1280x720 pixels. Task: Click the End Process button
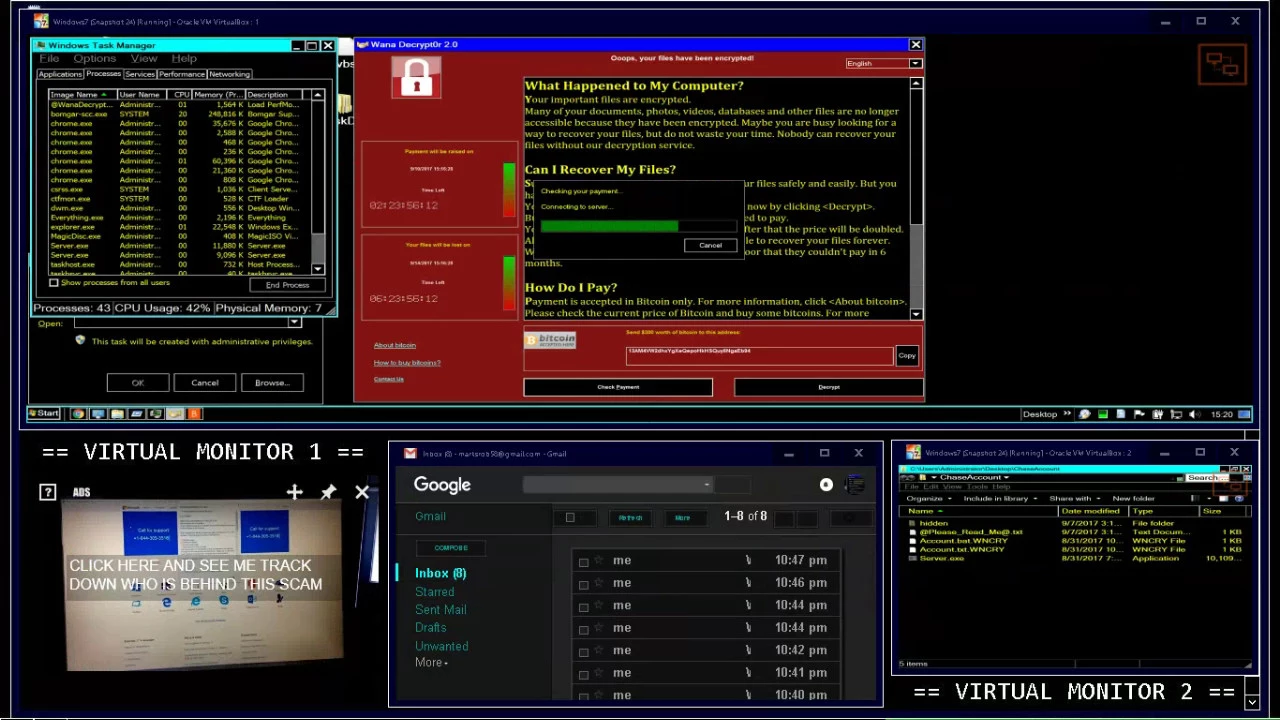tap(287, 285)
